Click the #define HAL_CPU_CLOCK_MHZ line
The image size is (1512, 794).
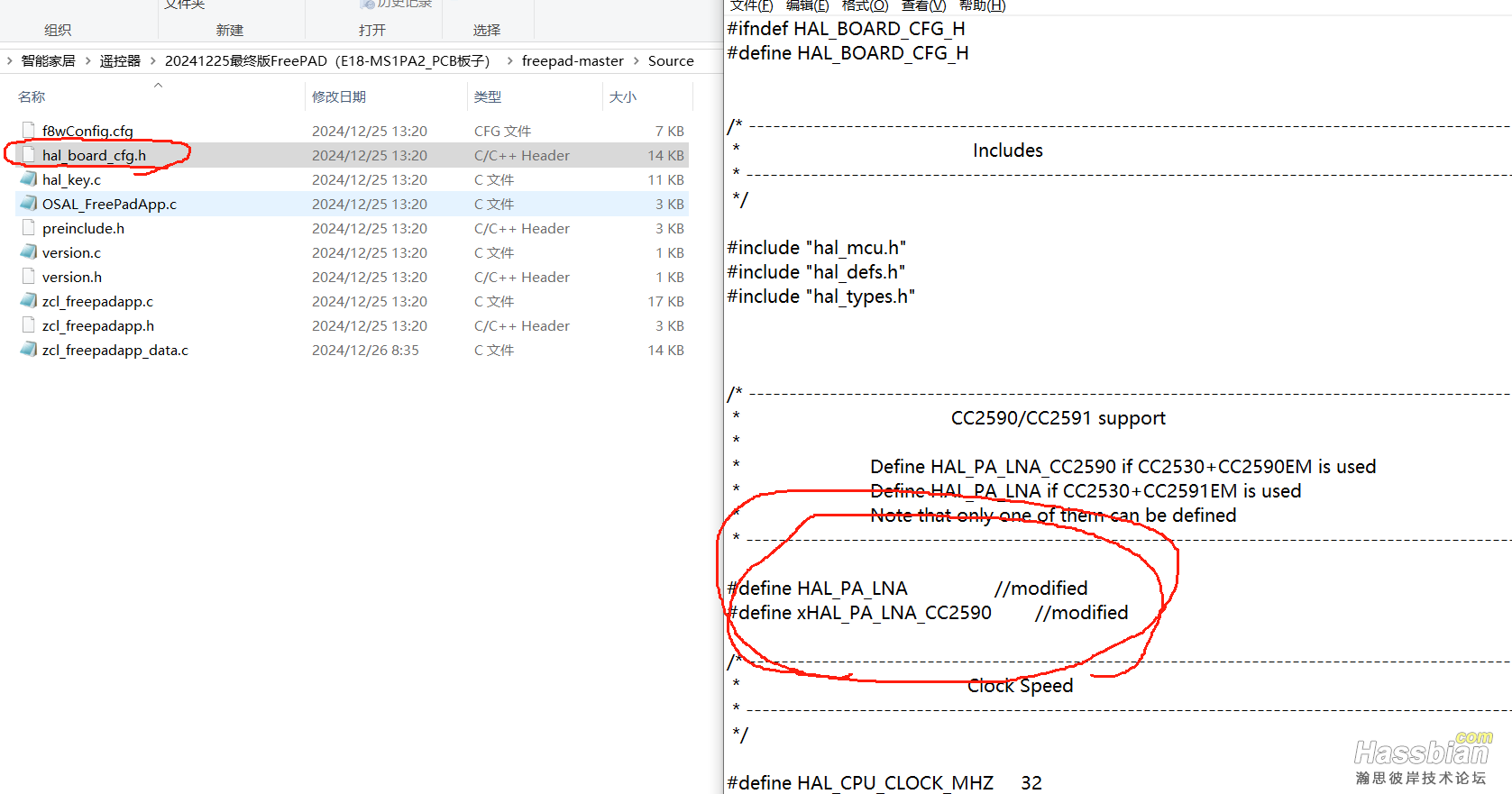click(x=884, y=782)
